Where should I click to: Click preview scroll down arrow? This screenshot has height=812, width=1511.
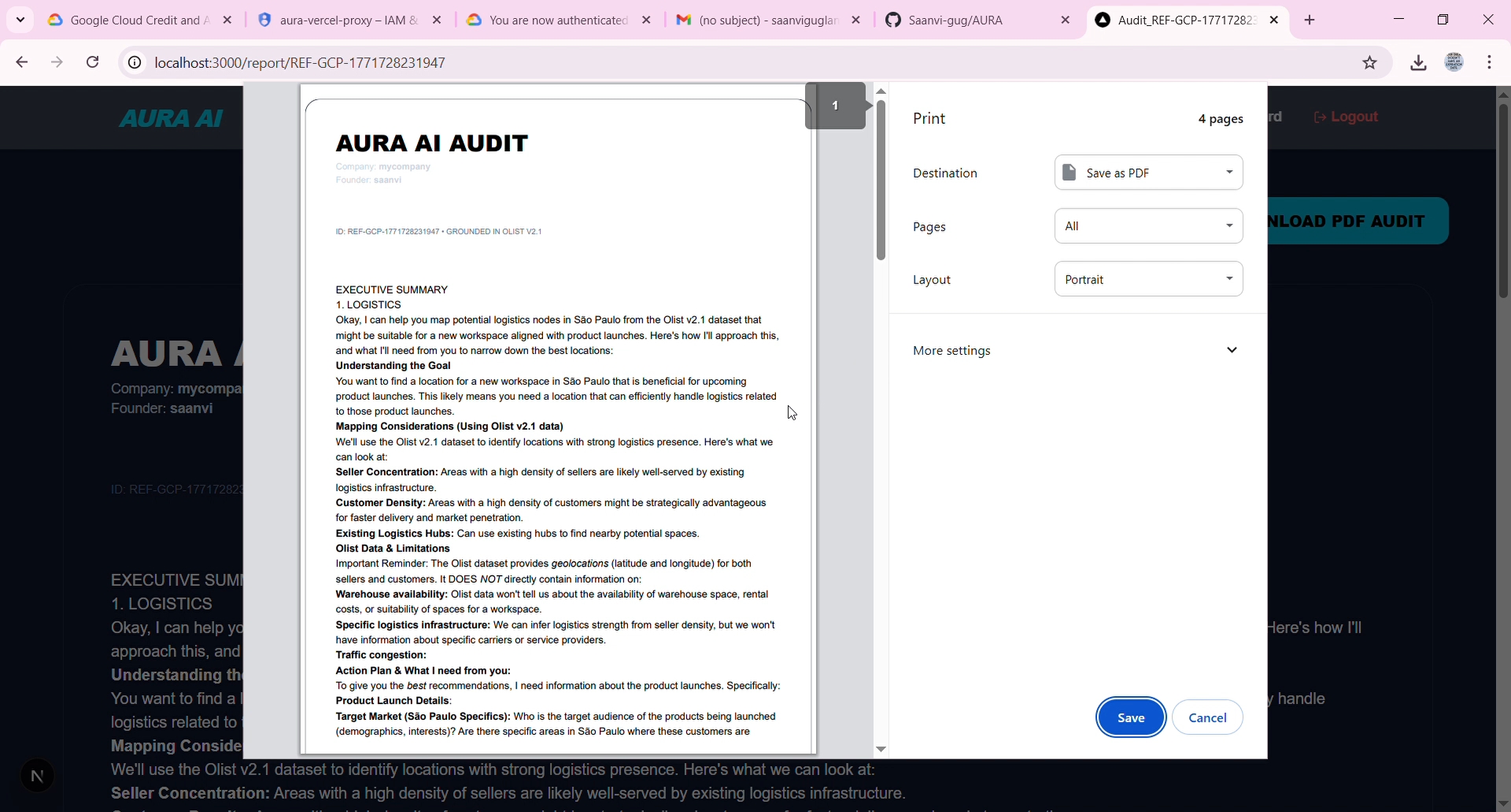tap(881, 749)
